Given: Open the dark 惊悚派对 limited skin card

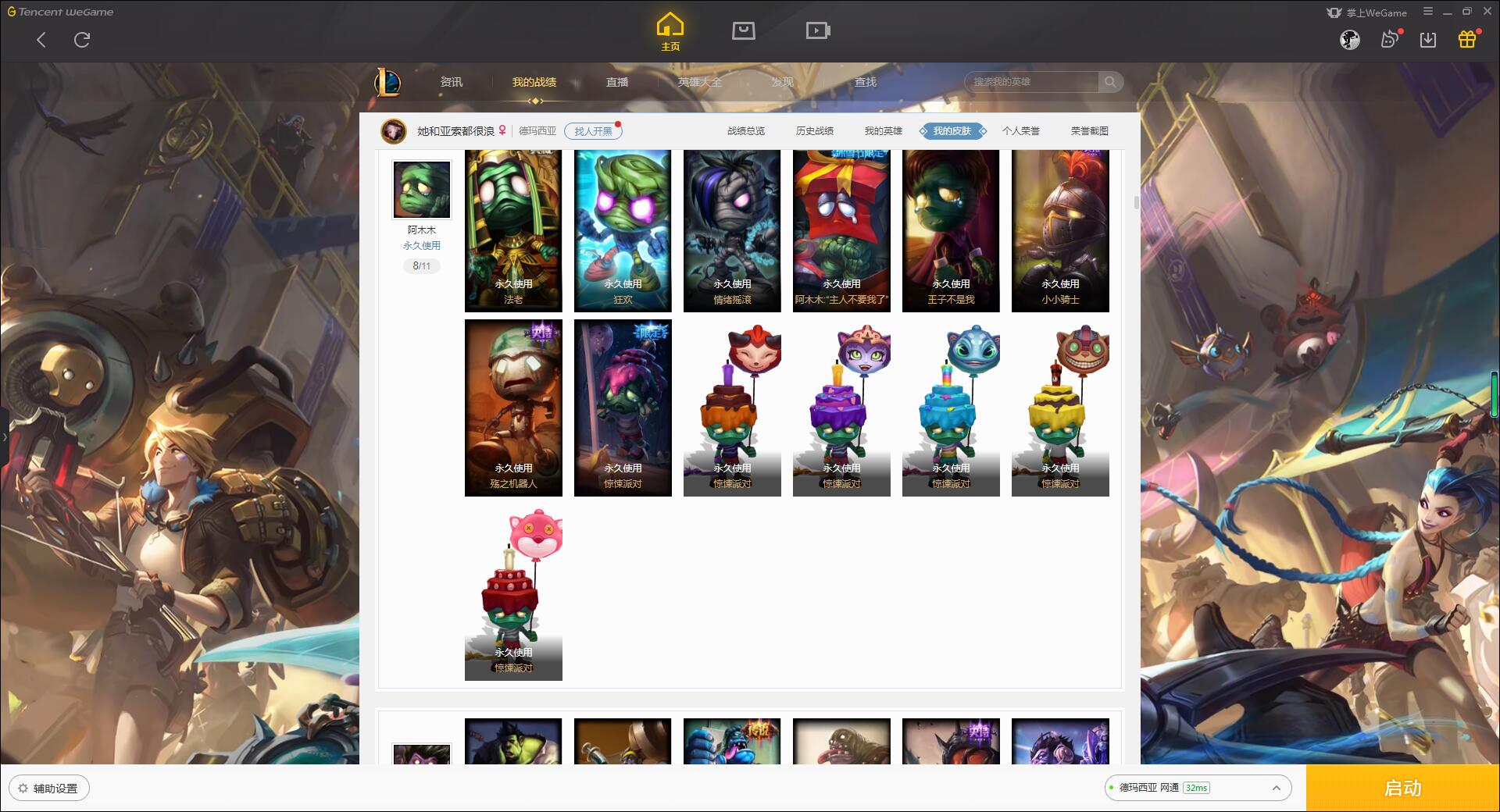Looking at the screenshot, I should 623,408.
